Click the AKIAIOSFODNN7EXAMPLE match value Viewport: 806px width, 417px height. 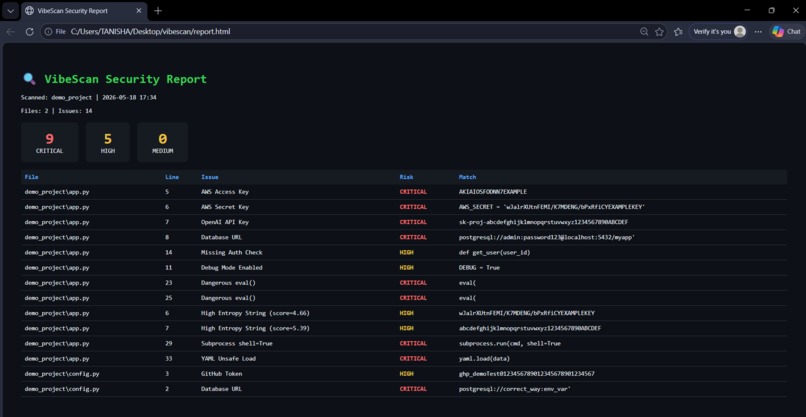492,192
